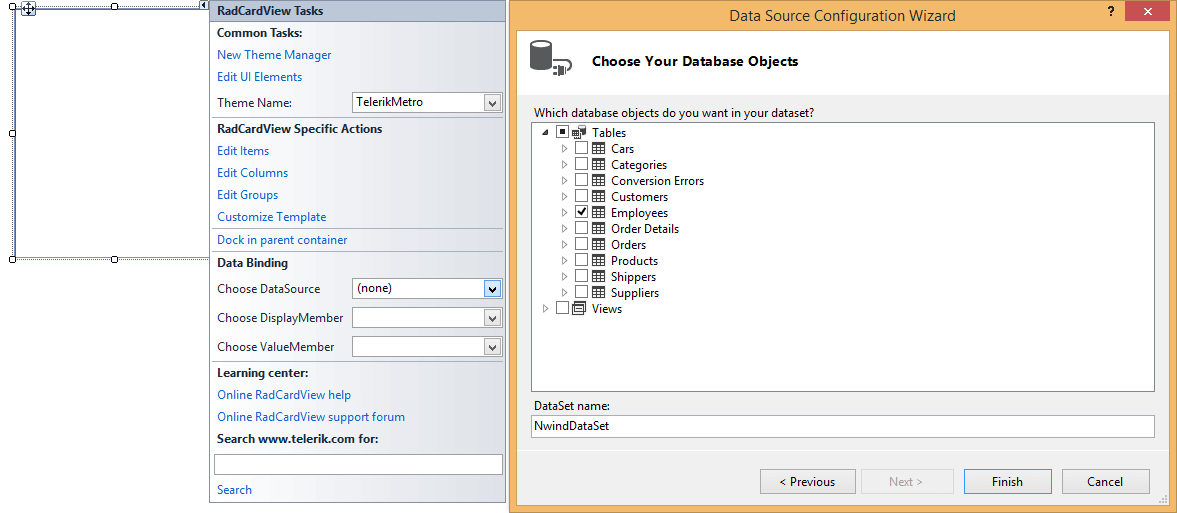This screenshot has width=1177, height=513.
Task: Click the Previous button in the wizard
Action: coord(807,481)
